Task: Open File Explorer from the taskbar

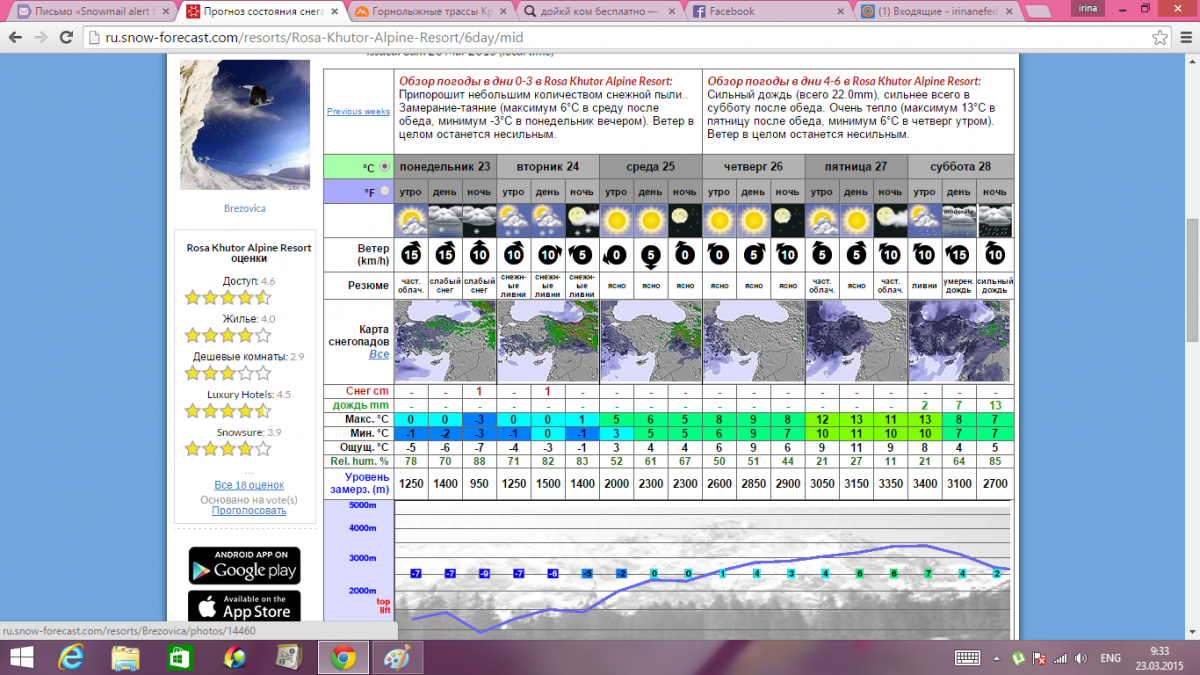Action: (126, 657)
